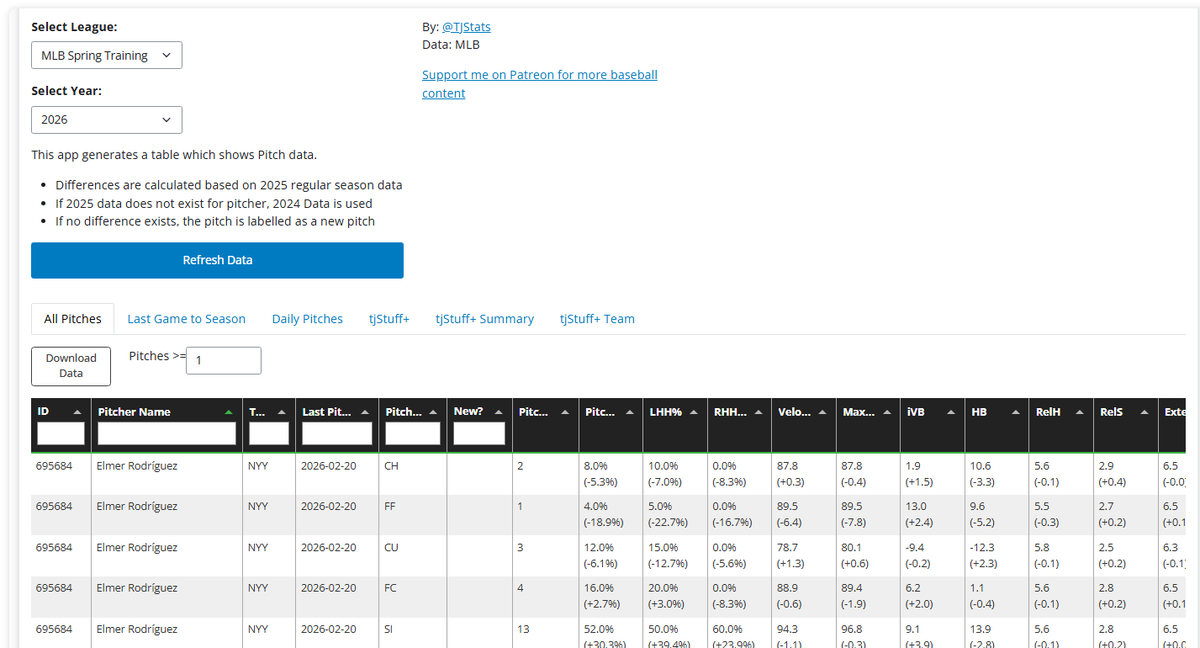The width and height of the screenshot is (1200, 648).
Task: Open the Daily Pitches tab
Action: [307, 319]
